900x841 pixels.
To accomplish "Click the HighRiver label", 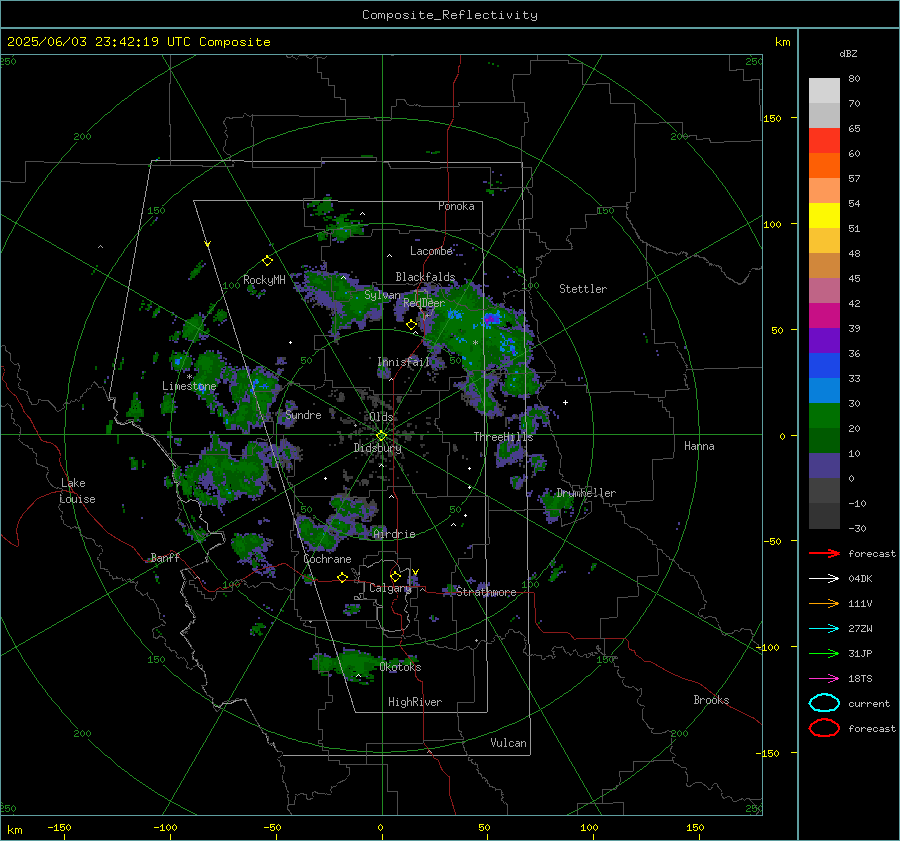I will tap(415, 702).
